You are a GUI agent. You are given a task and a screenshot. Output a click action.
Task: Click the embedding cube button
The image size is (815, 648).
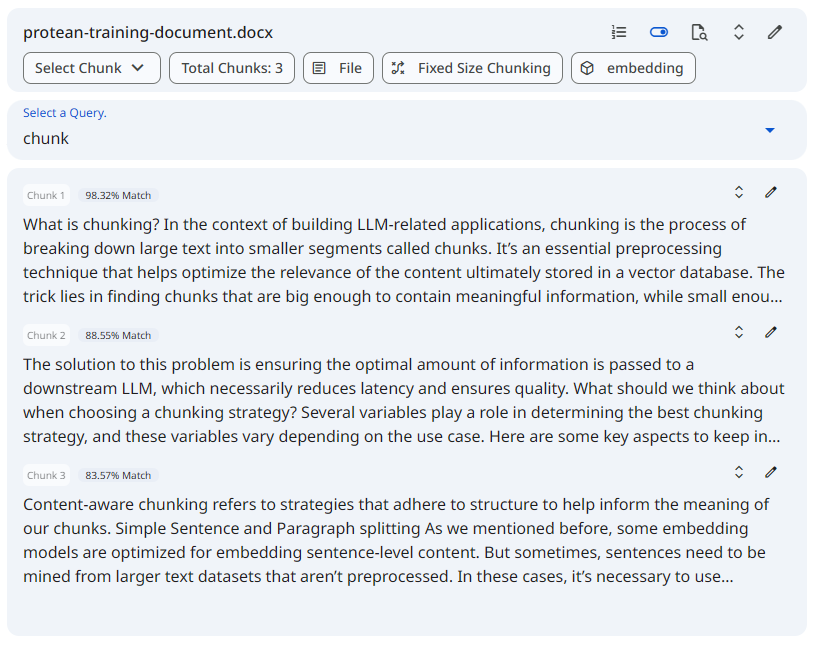633,68
